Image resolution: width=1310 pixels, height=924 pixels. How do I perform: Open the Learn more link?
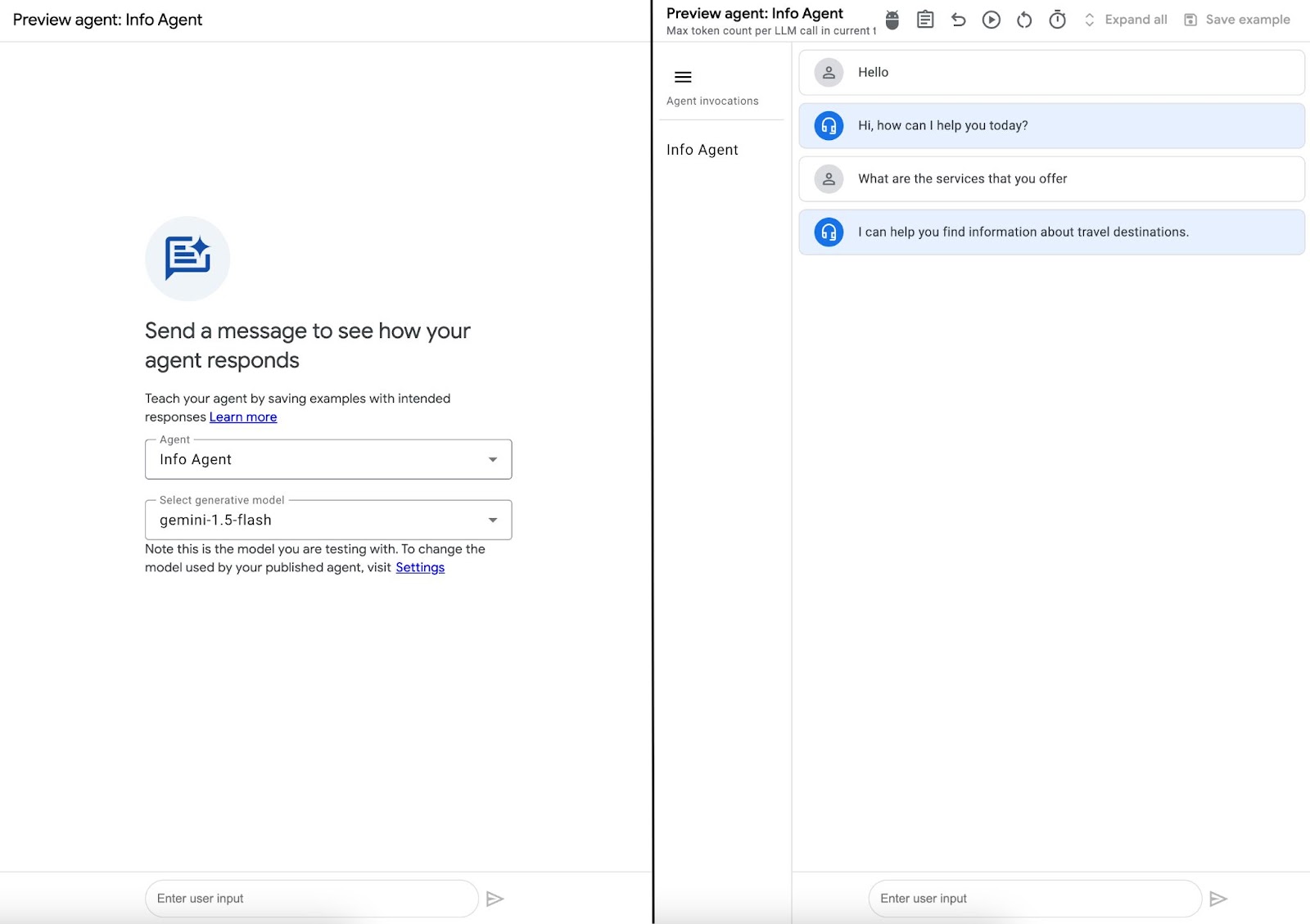pyautogui.click(x=243, y=417)
